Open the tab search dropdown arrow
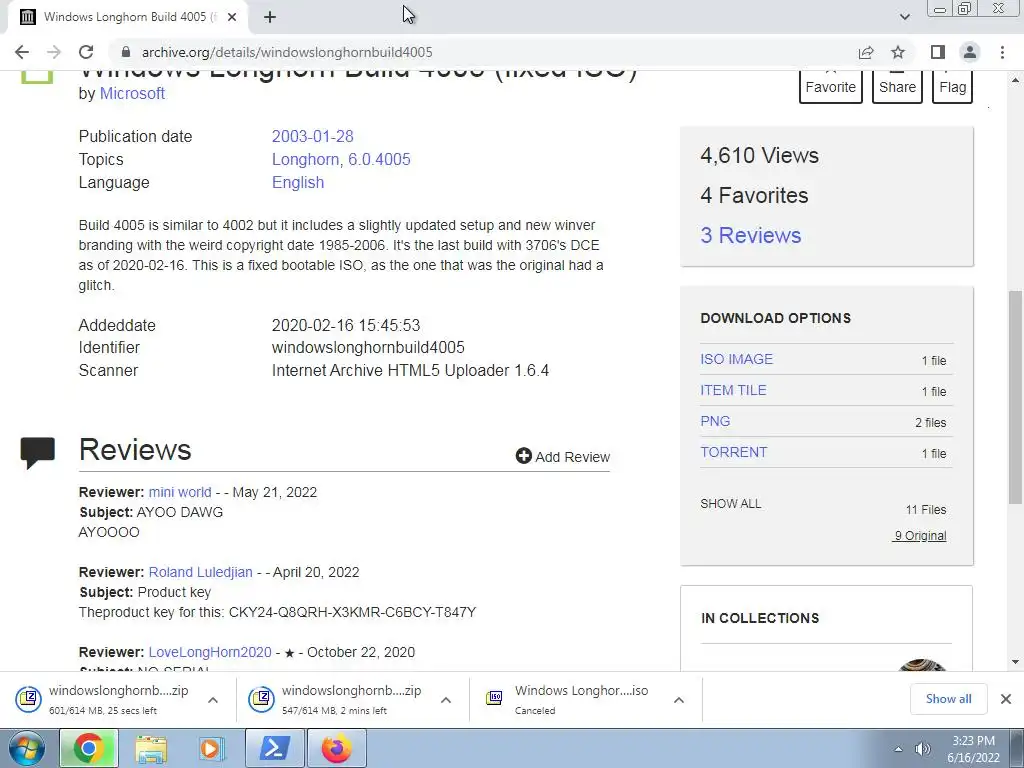Screen dimensions: 1024x768 [904, 17]
